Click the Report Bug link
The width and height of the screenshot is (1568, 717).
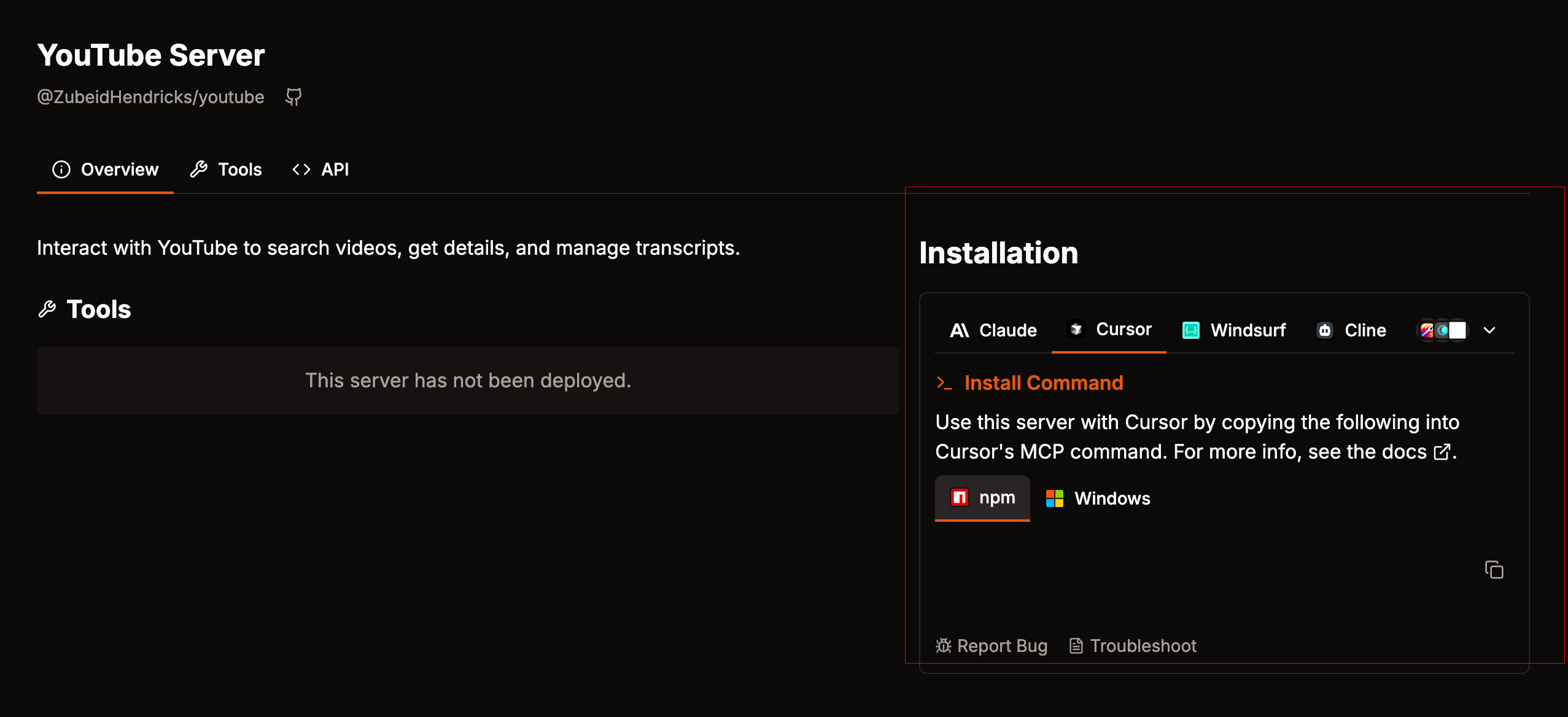pos(992,646)
